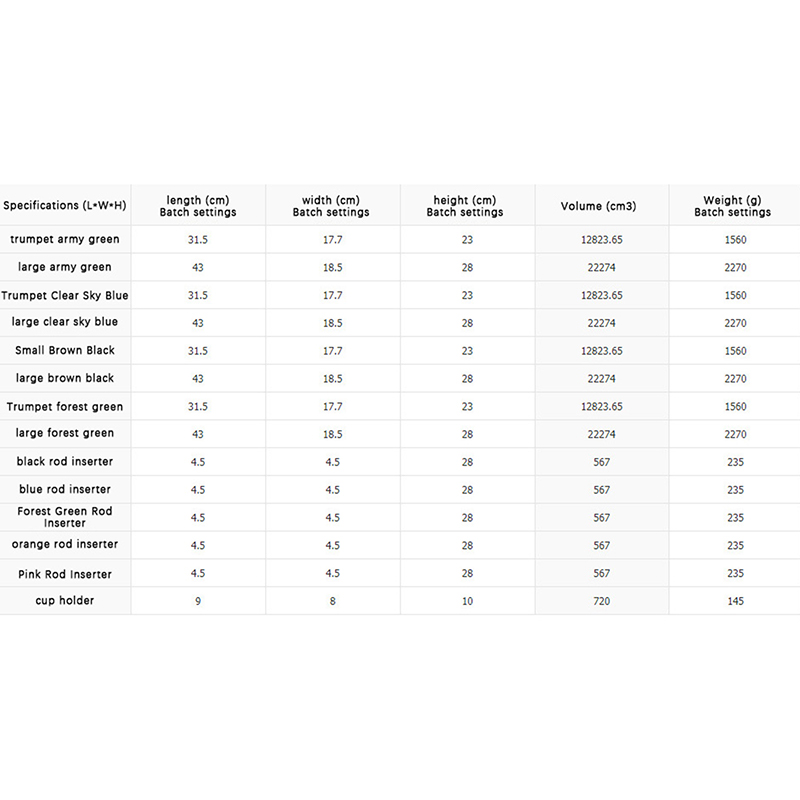This screenshot has width=800, height=800.
Task: Click the large army green row label
Action: pyautogui.click(x=65, y=268)
